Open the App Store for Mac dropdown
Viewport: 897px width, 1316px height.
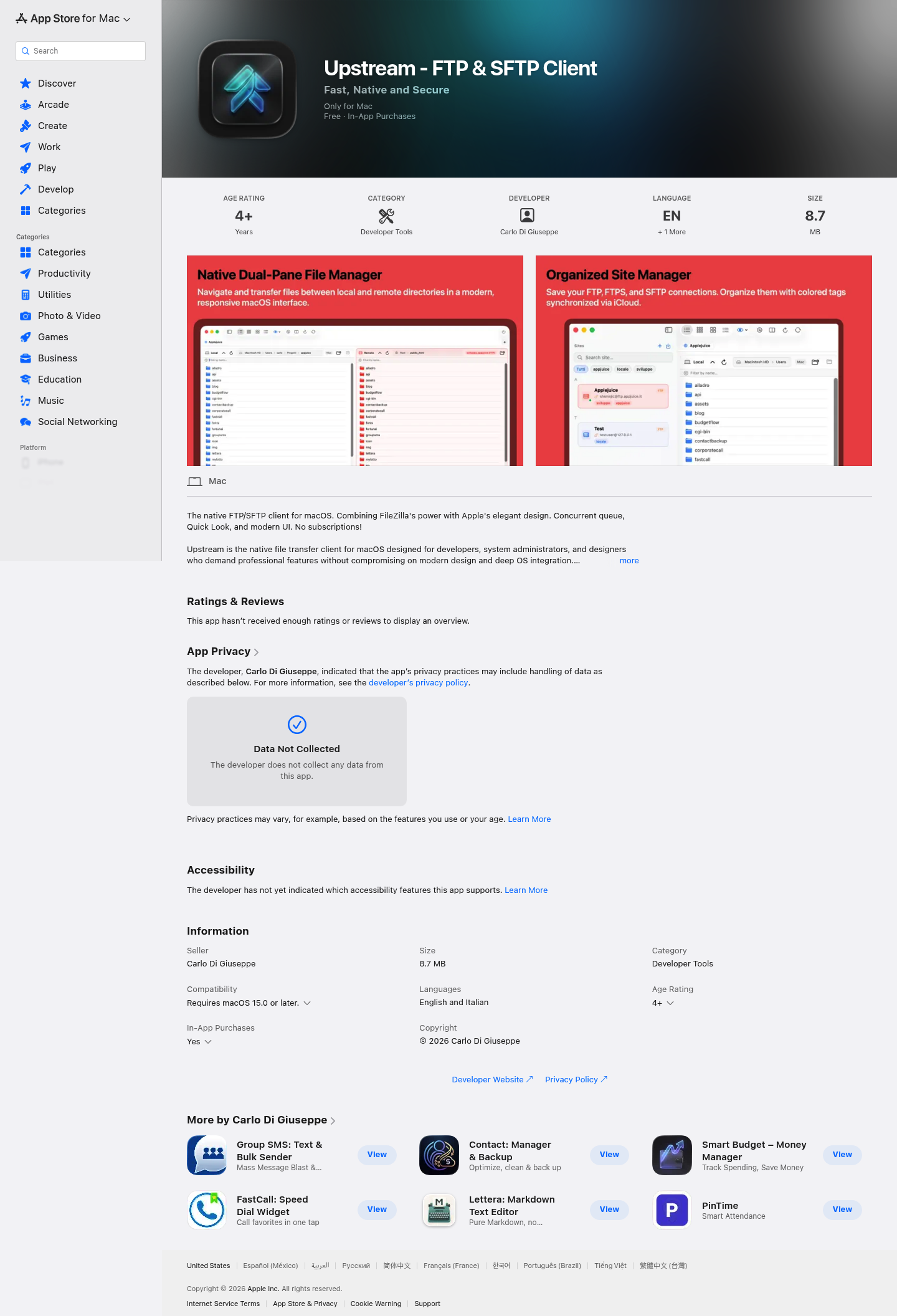(74, 19)
